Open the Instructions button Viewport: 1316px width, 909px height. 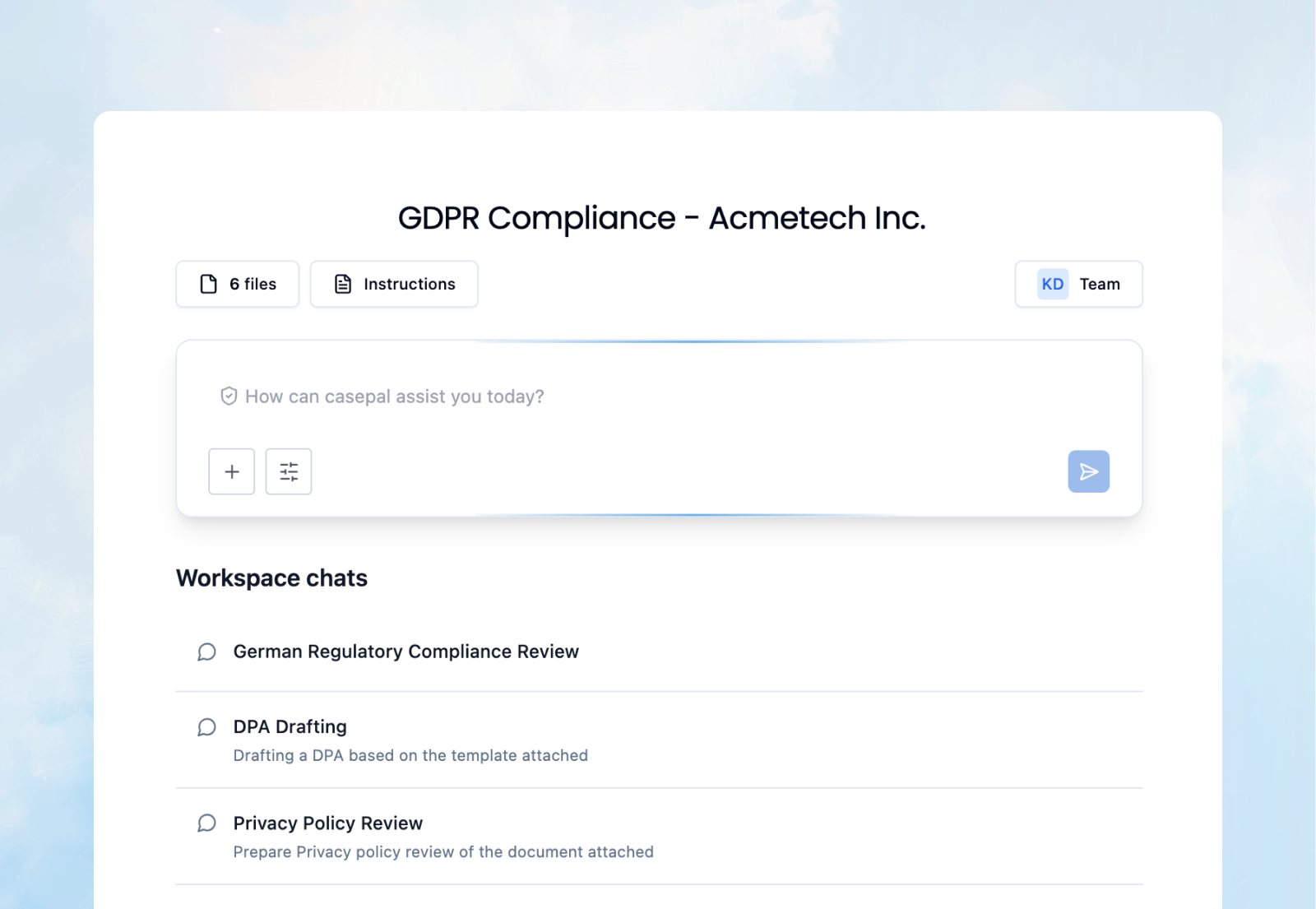point(394,284)
